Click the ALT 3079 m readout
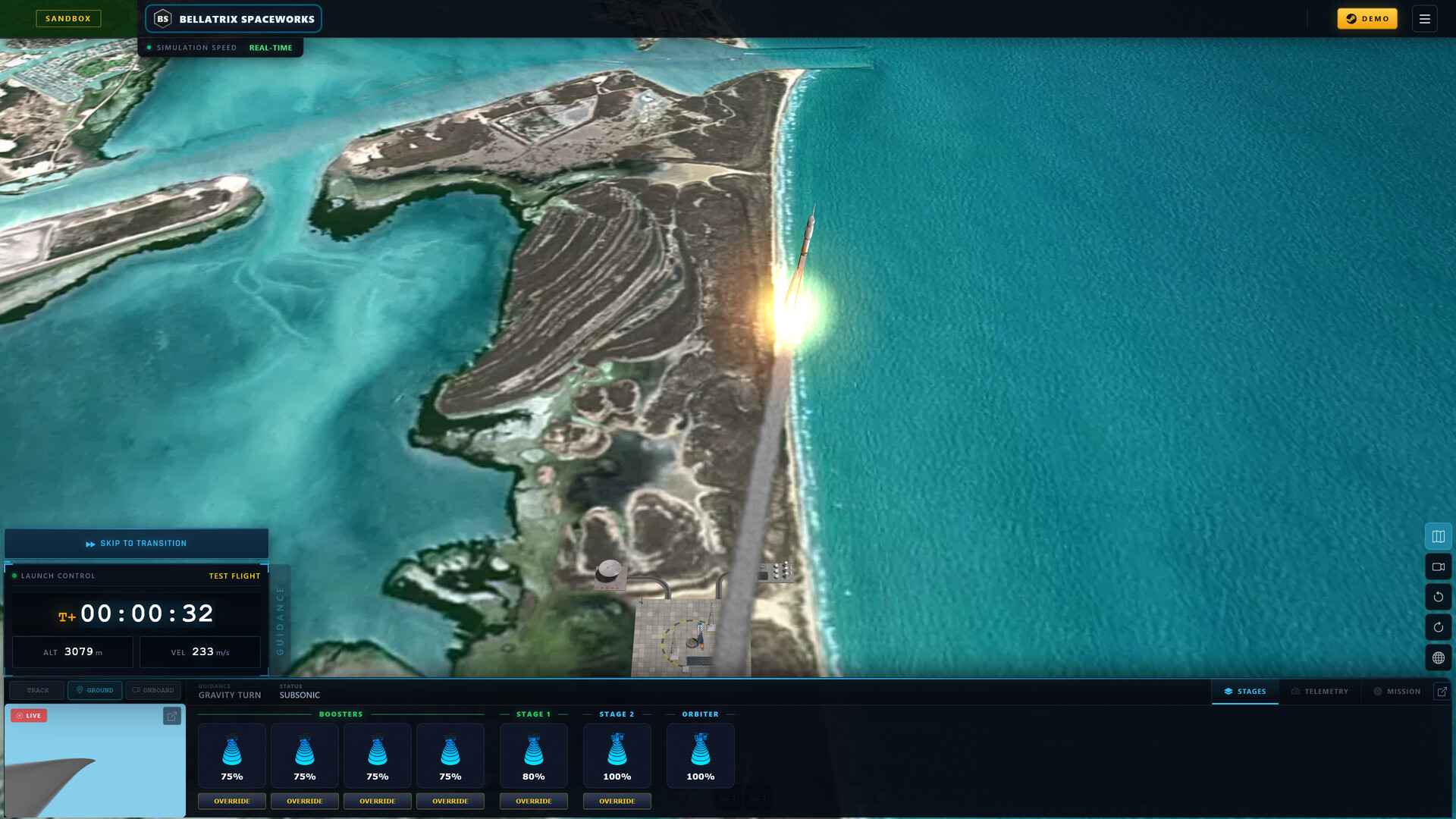Viewport: 1456px width, 819px height. [73, 652]
